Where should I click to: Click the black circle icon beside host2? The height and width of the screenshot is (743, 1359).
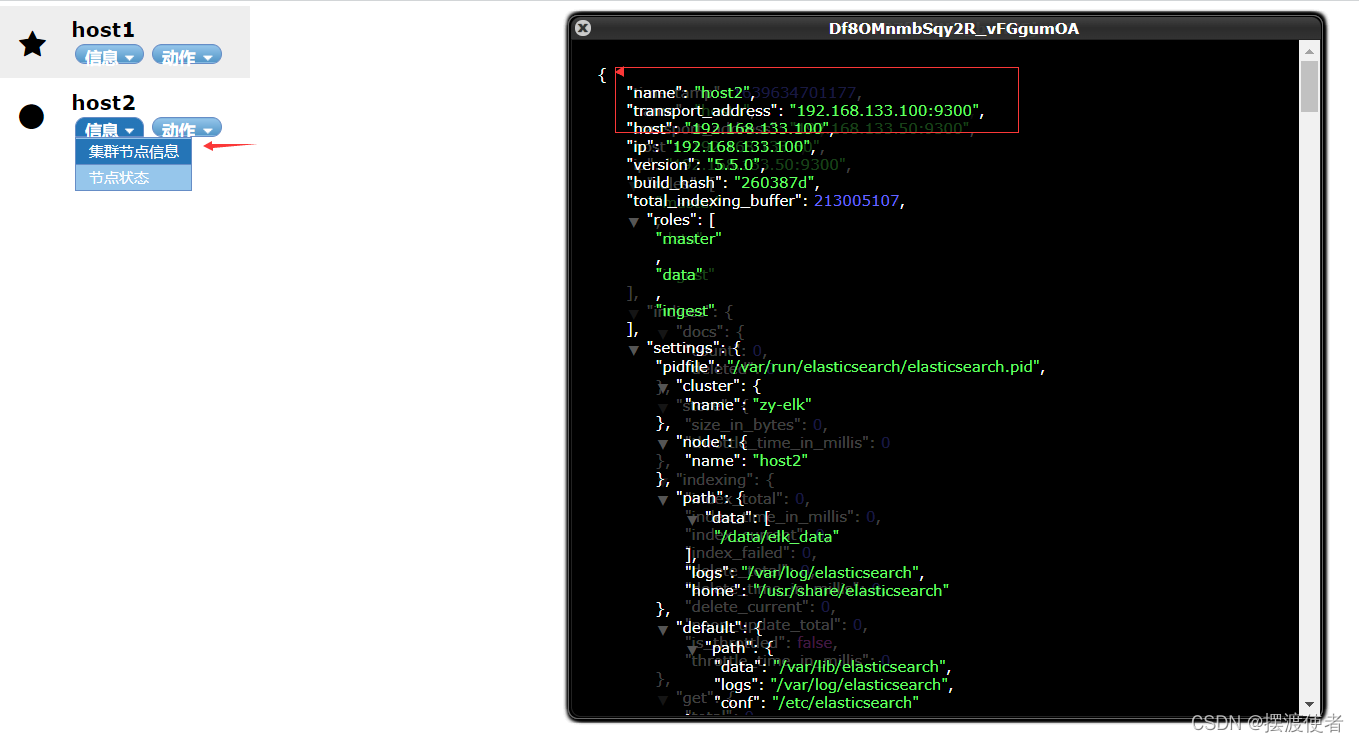32,117
